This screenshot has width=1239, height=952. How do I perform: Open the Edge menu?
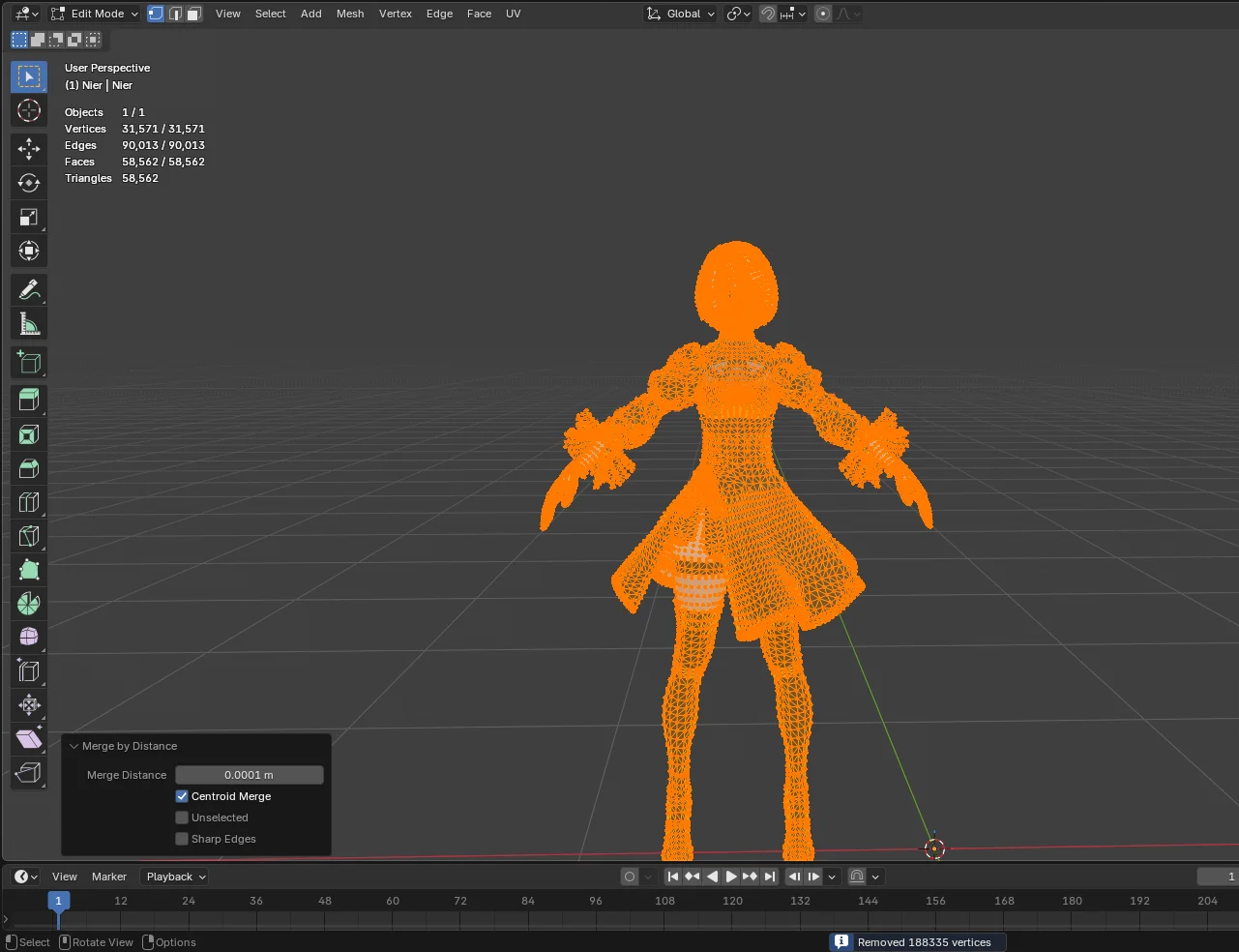pos(440,14)
